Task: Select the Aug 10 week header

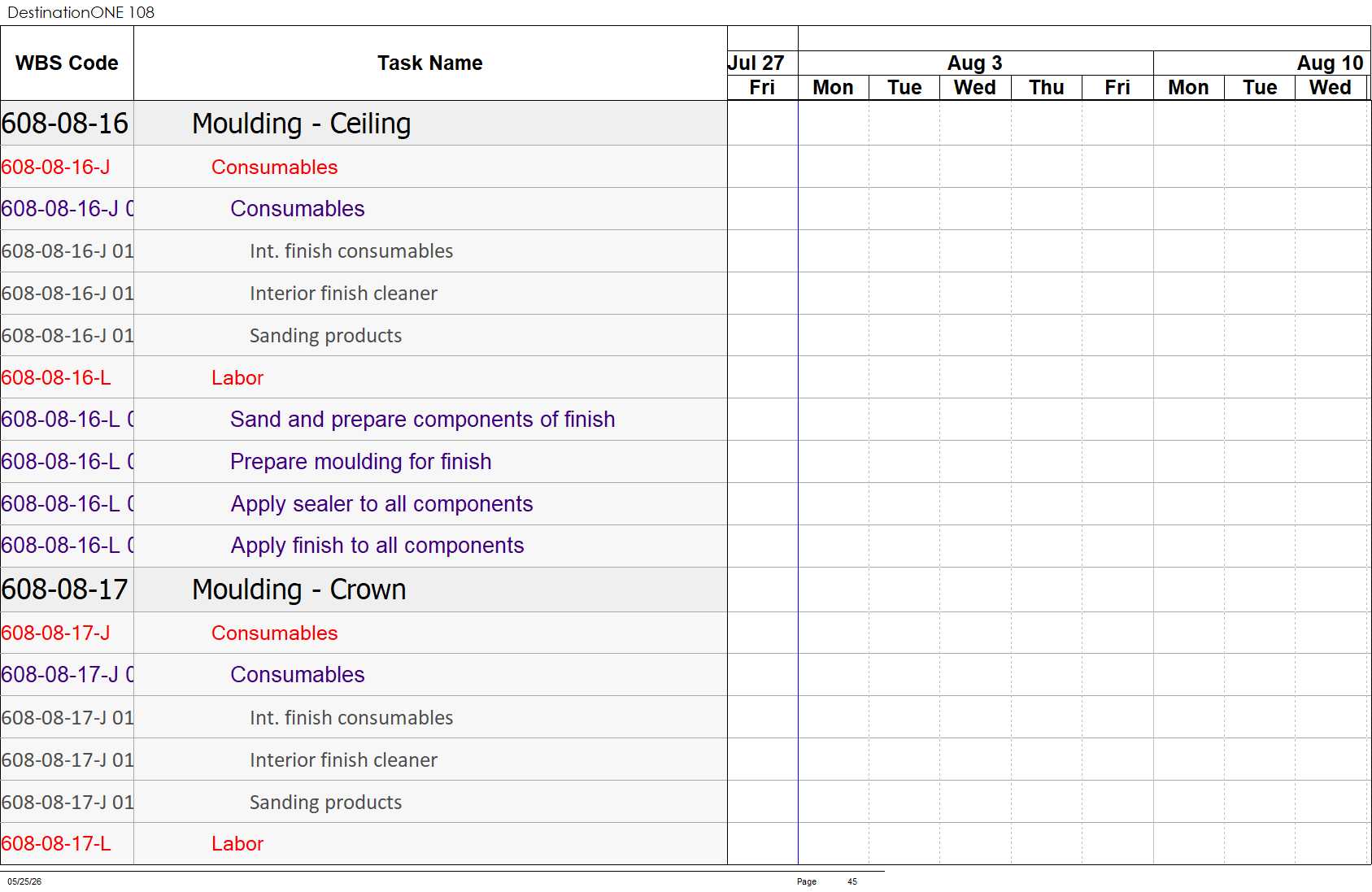Action: (x=1330, y=63)
